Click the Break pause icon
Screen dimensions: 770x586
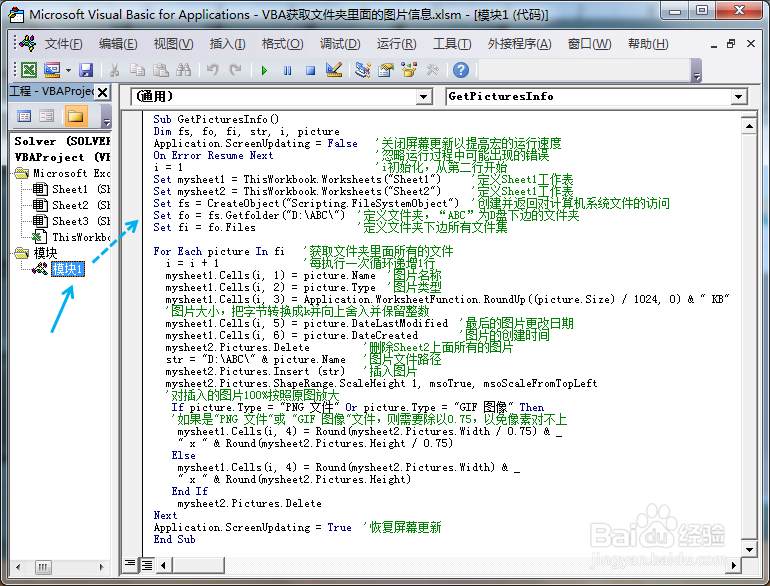pyautogui.click(x=288, y=70)
